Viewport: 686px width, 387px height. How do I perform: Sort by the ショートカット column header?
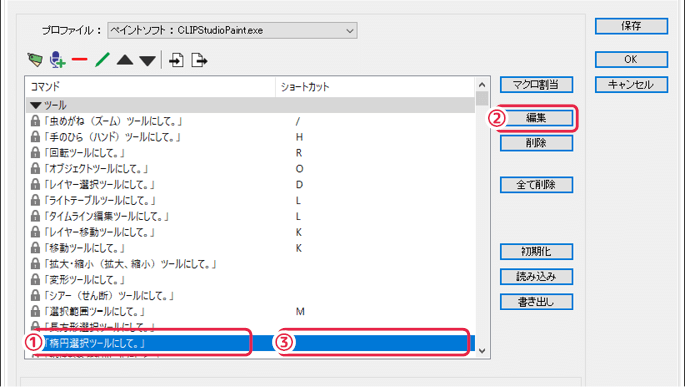(375, 87)
